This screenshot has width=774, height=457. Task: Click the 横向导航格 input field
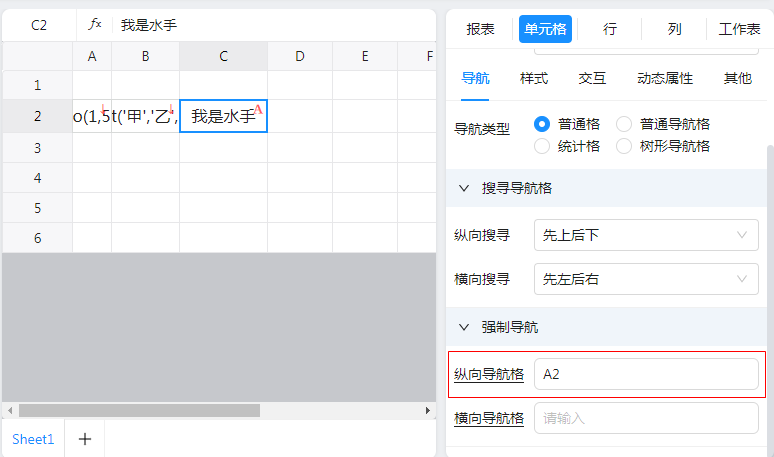[646, 418]
